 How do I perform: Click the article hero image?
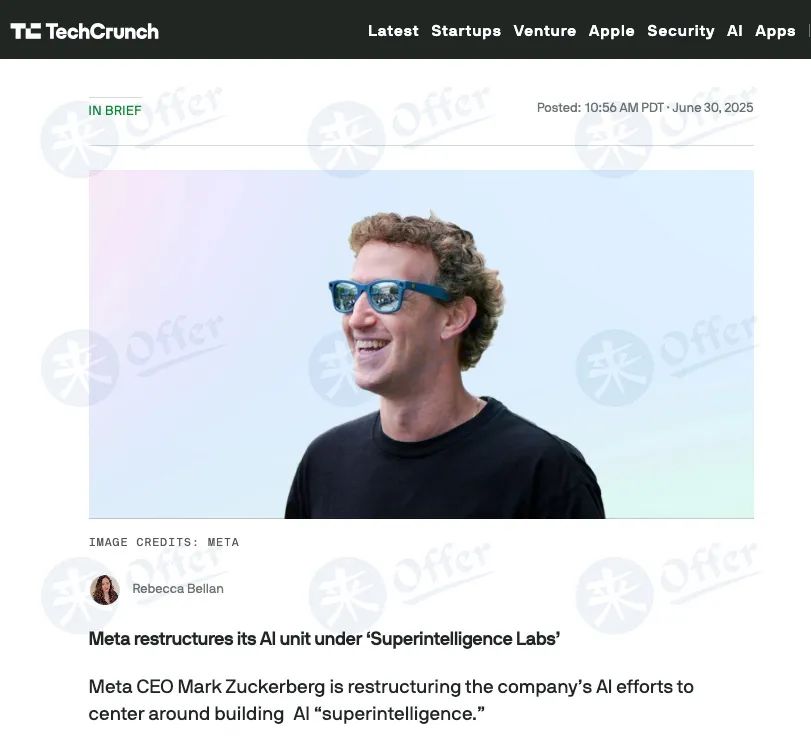pyautogui.click(x=421, y=344)
